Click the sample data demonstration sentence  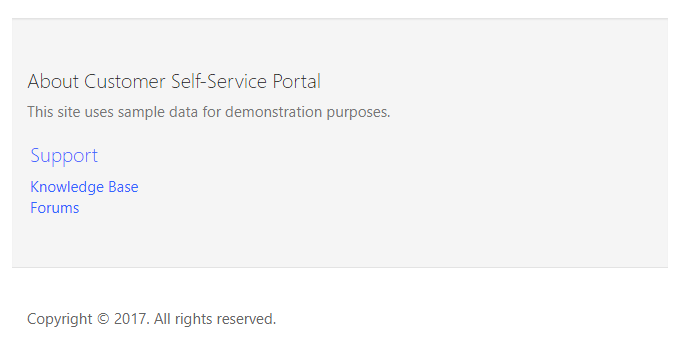[x=209, y=112]
